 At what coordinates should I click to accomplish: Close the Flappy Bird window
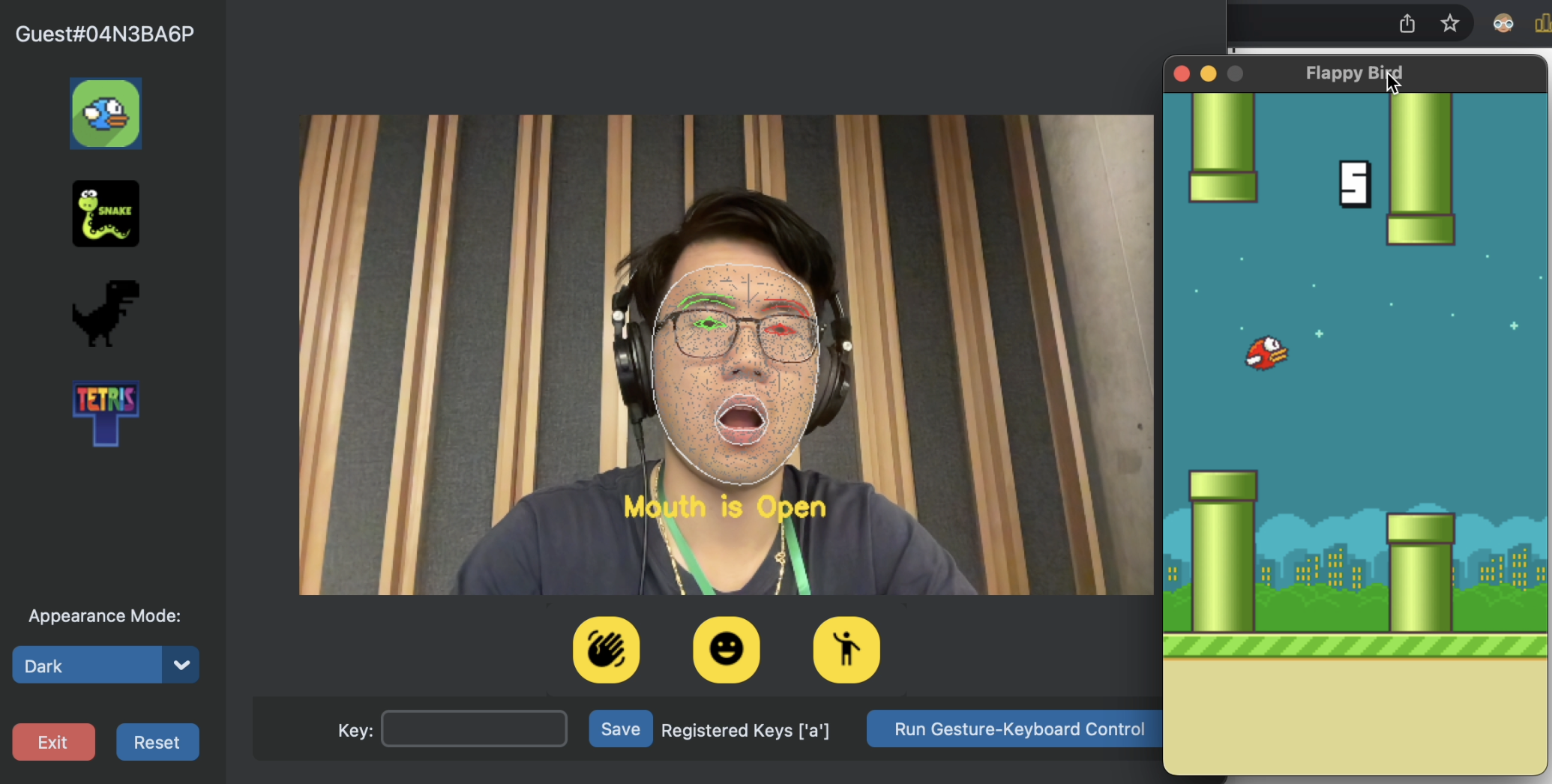1182,73
